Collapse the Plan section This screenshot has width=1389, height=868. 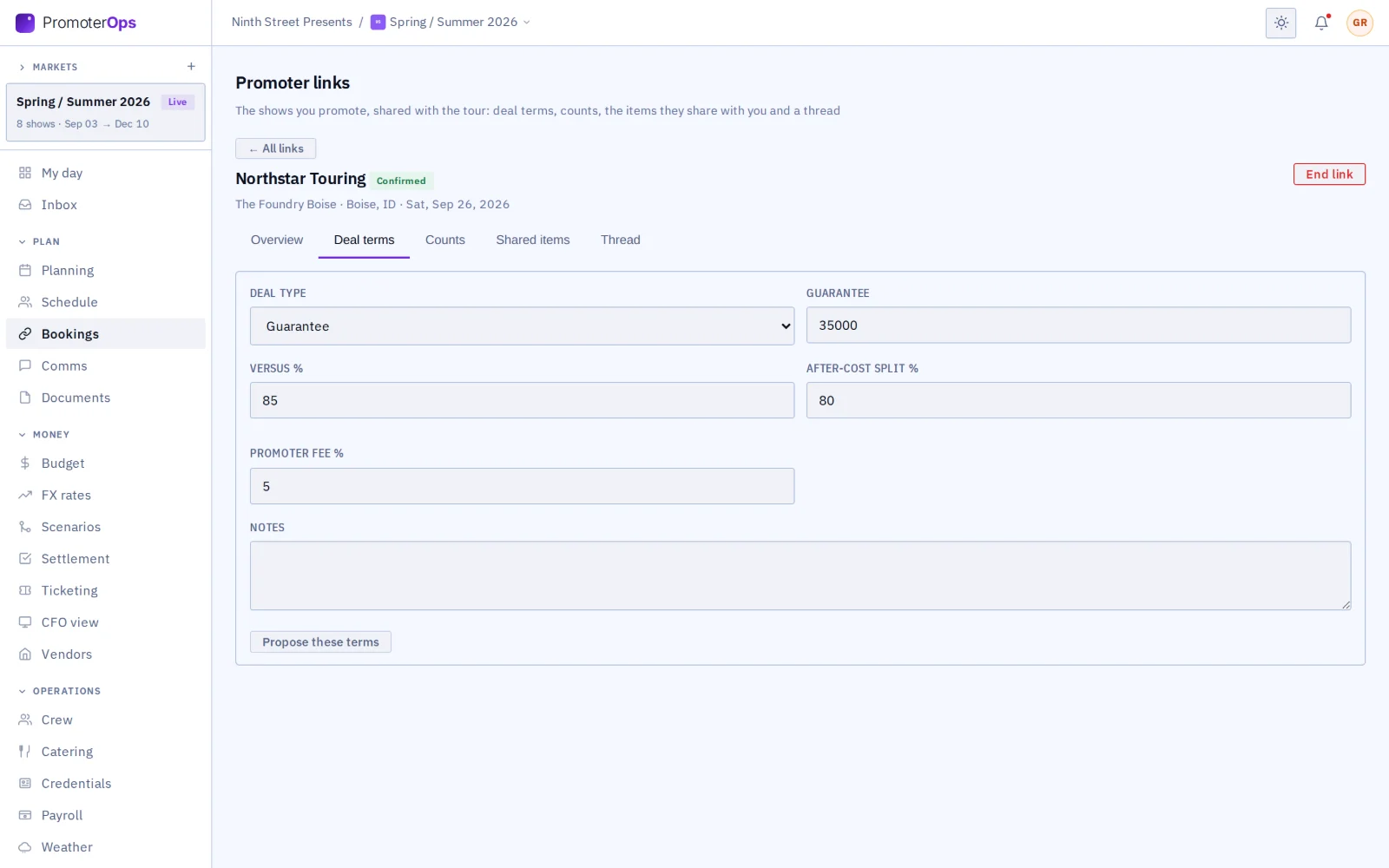point(39,242)
